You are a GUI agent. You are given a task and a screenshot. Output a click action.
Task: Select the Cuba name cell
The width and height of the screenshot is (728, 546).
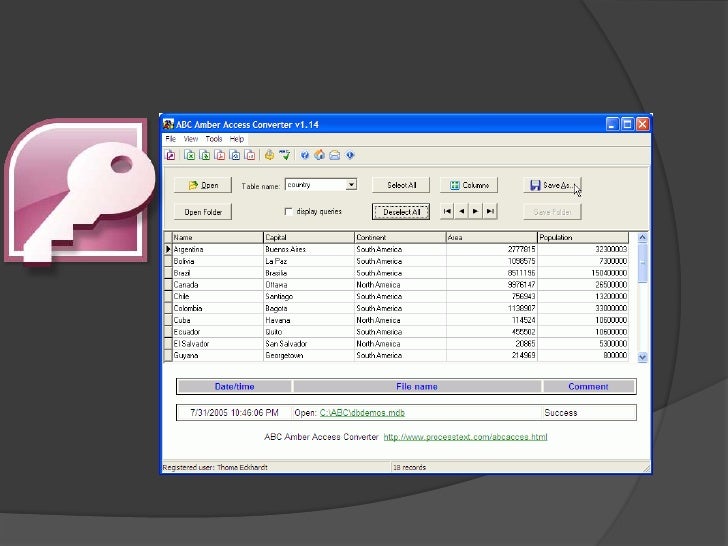(x=218, y=320)
